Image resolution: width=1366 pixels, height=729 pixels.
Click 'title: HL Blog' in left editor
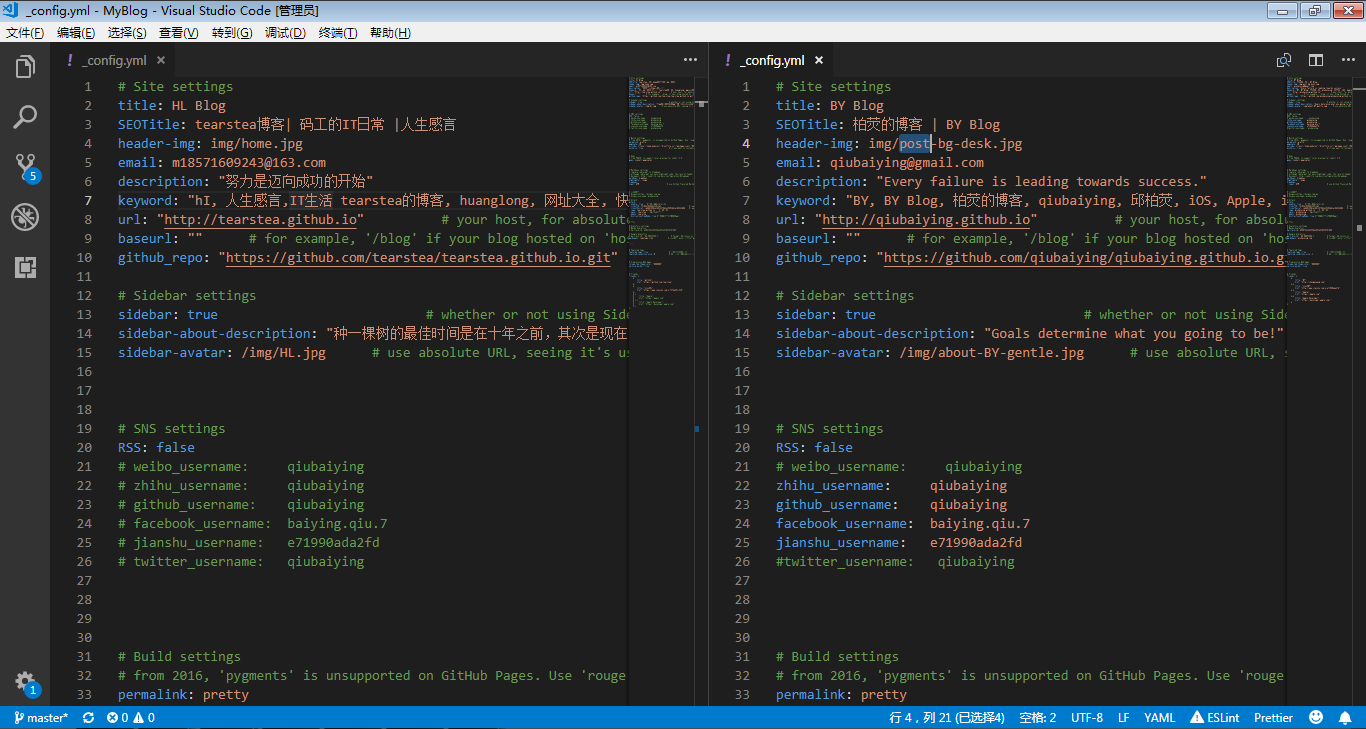point(172,106)
